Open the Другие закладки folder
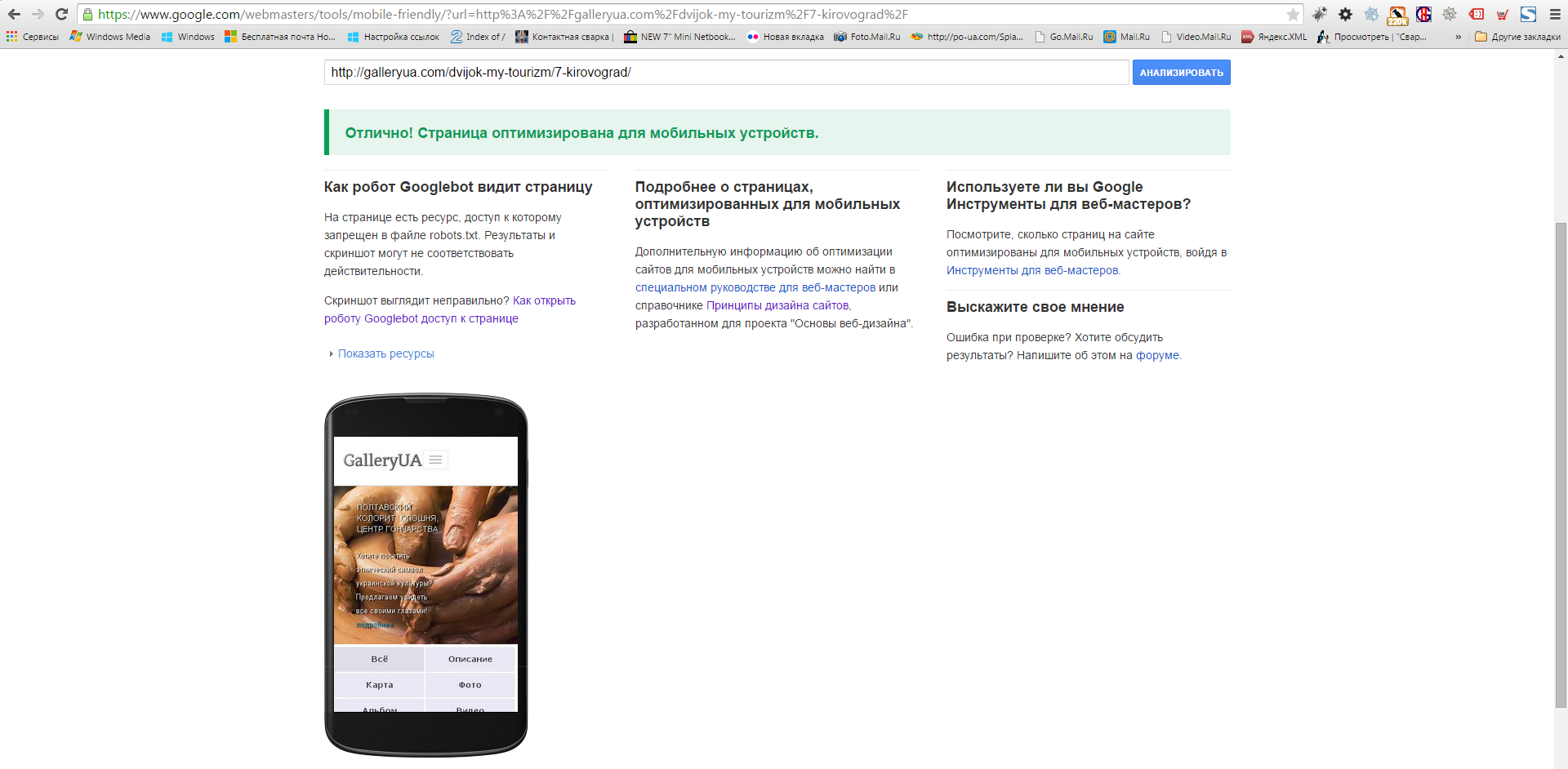1568x769 pixels. click(x=1517, y=37)
